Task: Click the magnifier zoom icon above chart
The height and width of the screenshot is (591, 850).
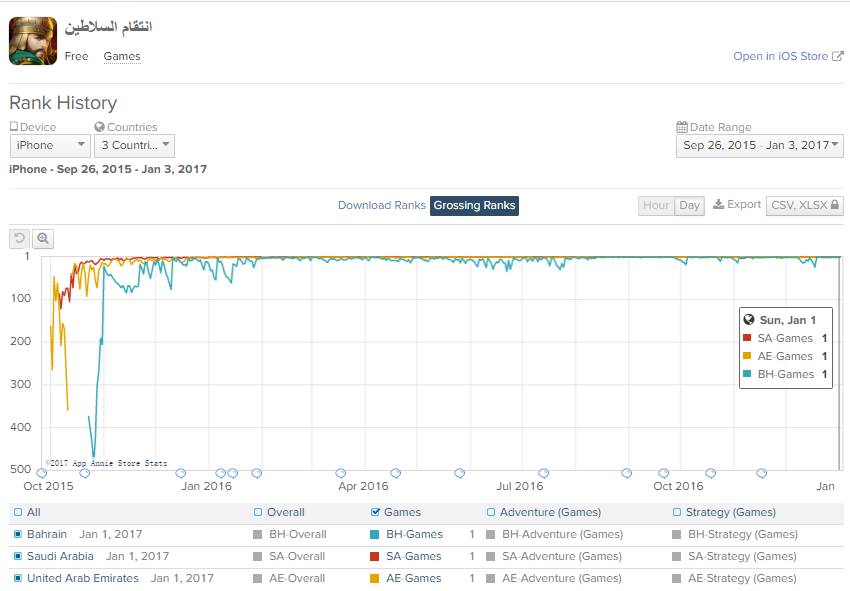Action: [x=42, y=238]
